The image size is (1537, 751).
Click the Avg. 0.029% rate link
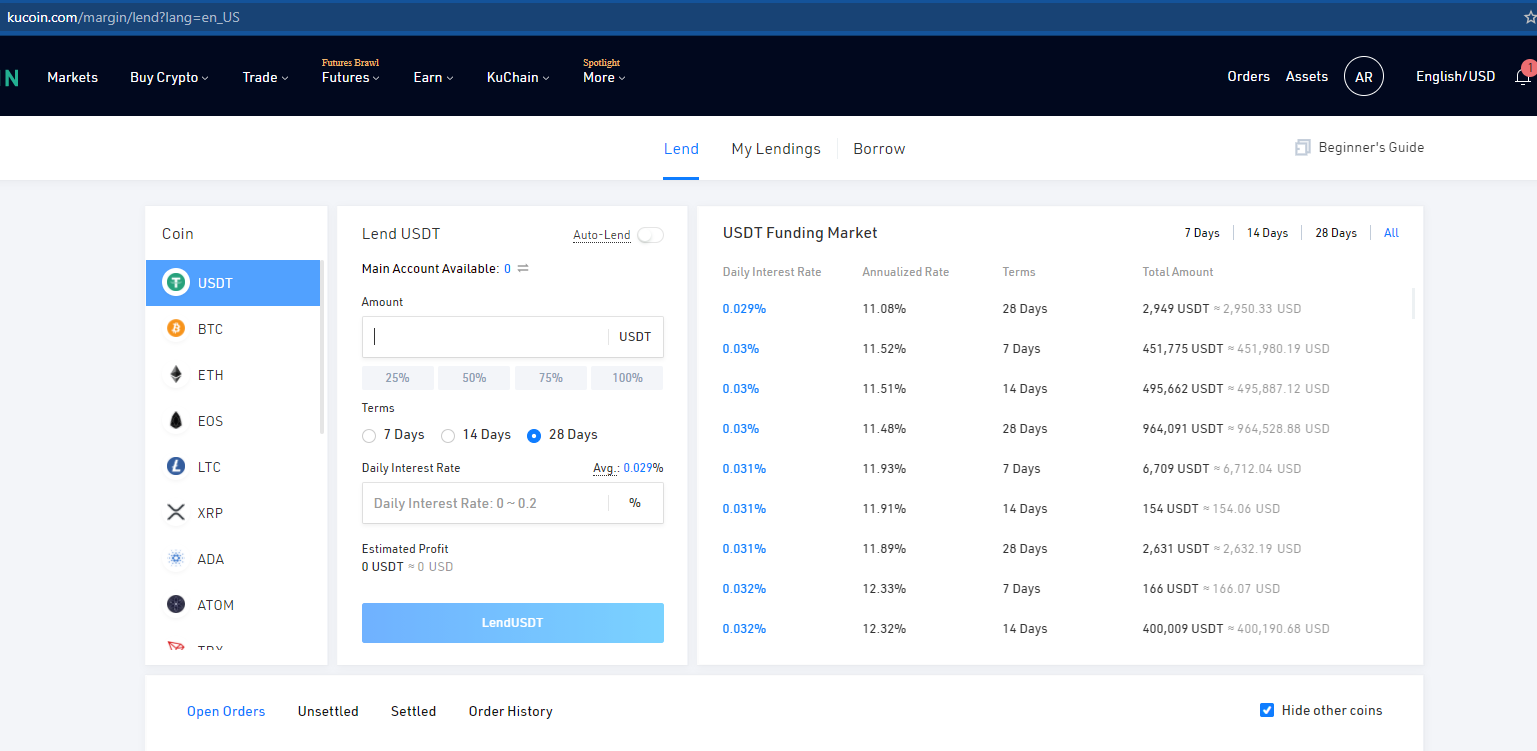click(x=628, y=468)
